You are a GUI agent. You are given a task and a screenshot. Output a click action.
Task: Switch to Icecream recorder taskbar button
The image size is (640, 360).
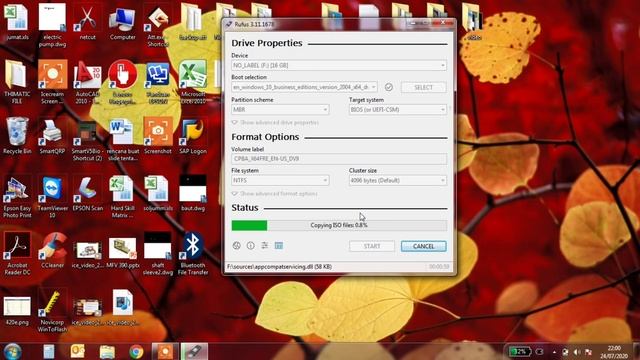click(165, 351)
